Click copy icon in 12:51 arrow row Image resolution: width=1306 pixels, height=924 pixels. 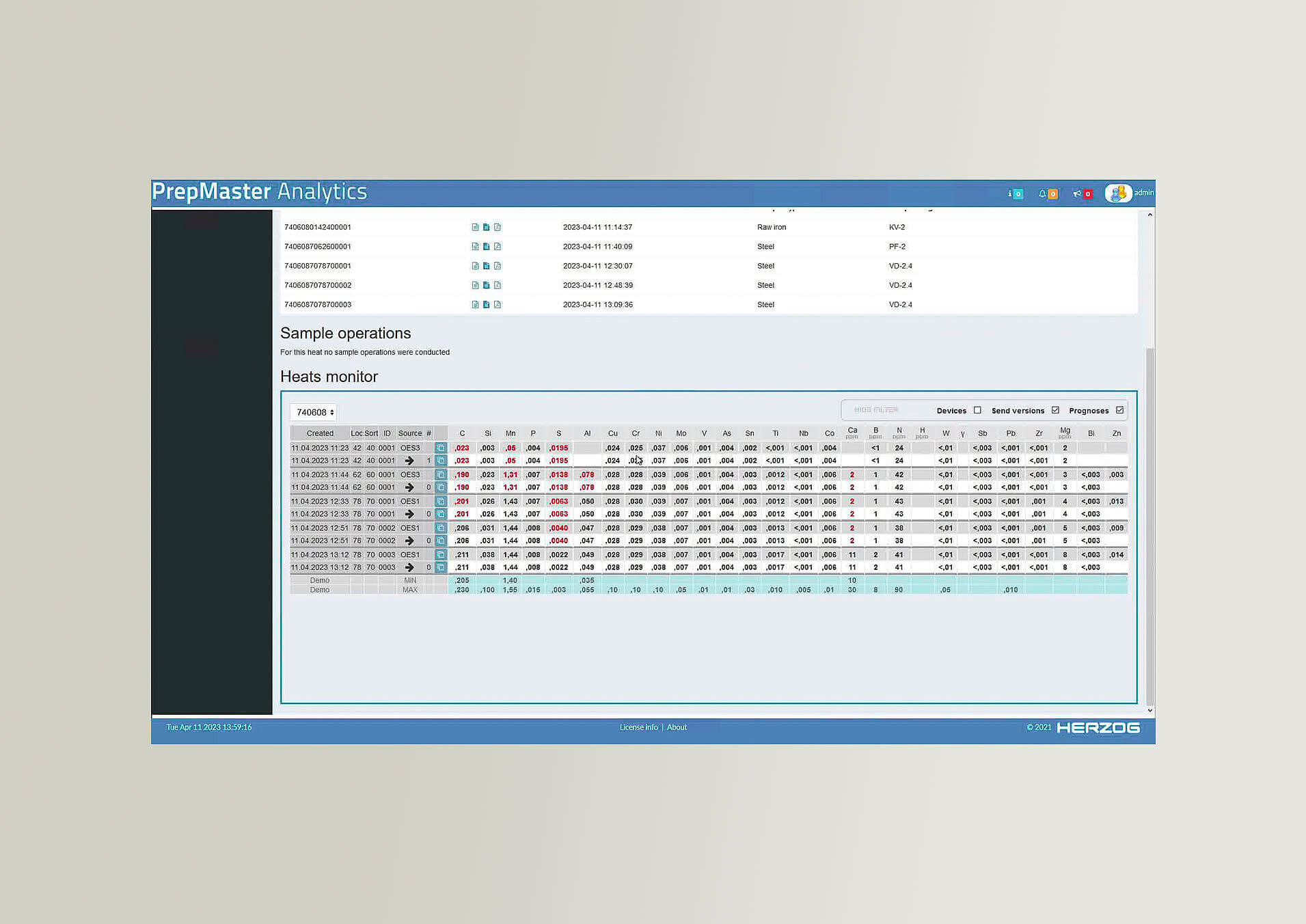pos(441,541)
